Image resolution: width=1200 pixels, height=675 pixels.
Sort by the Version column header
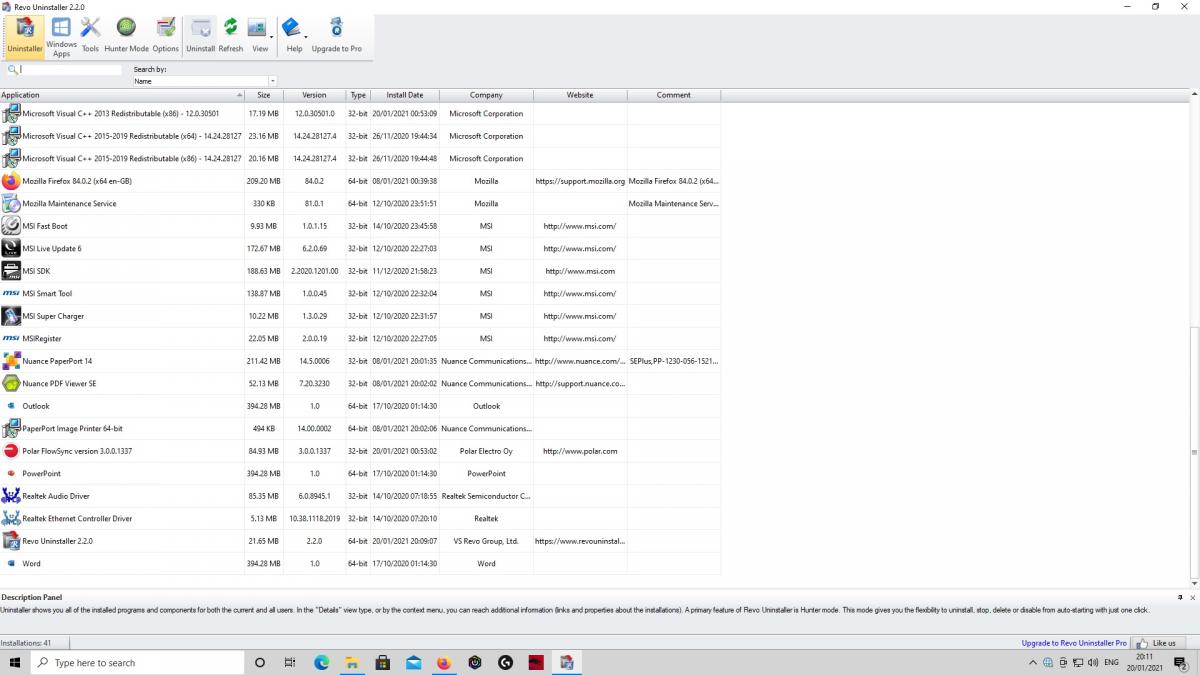point(314,95)
